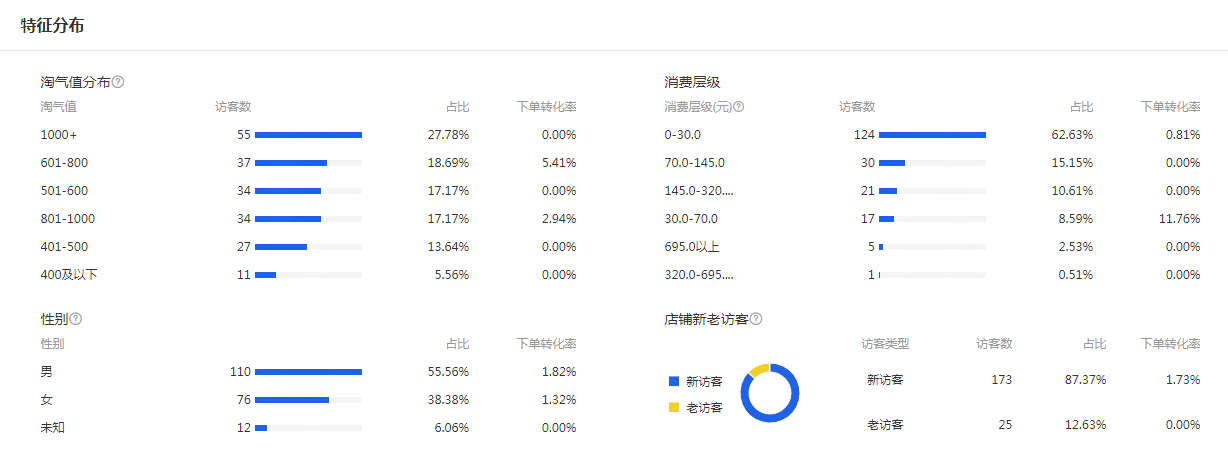Click the 店铺新老访客 heading
Image resolution: width=1228 pixels, height=461 pixels.
click(x=706, y=319)
